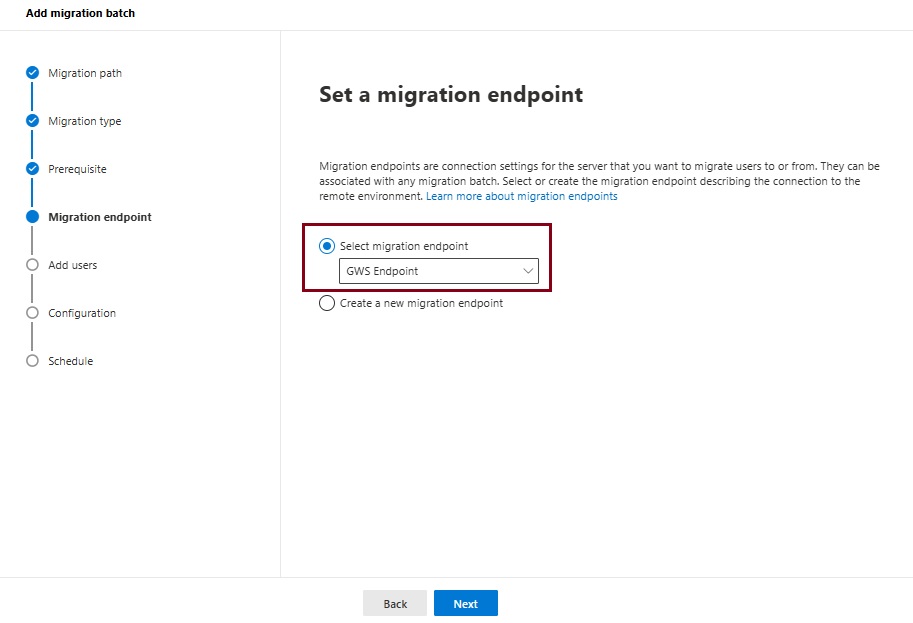Open Learn more about migration endpoints link
The image size is (913, 623).
(522, 197)
